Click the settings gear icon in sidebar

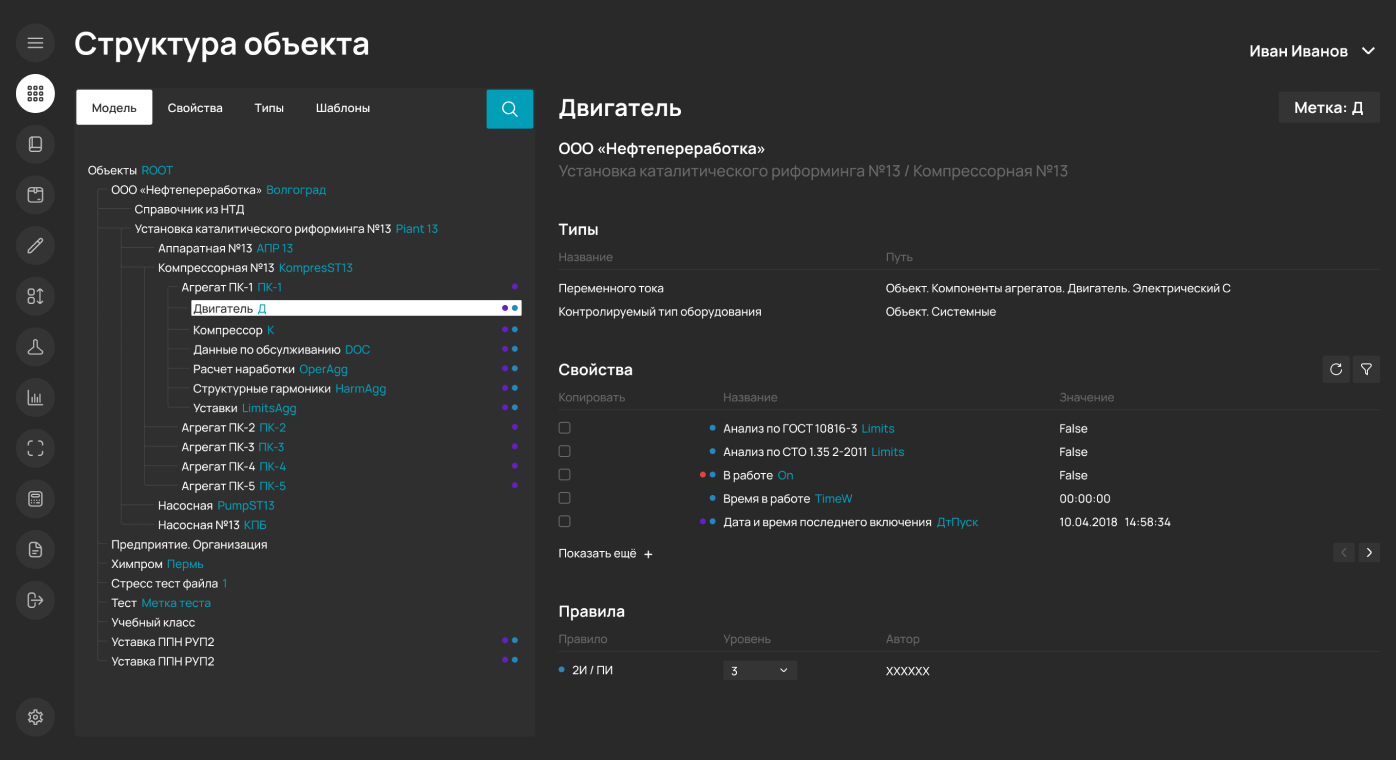pyautogui.click(x=35, y=717)
